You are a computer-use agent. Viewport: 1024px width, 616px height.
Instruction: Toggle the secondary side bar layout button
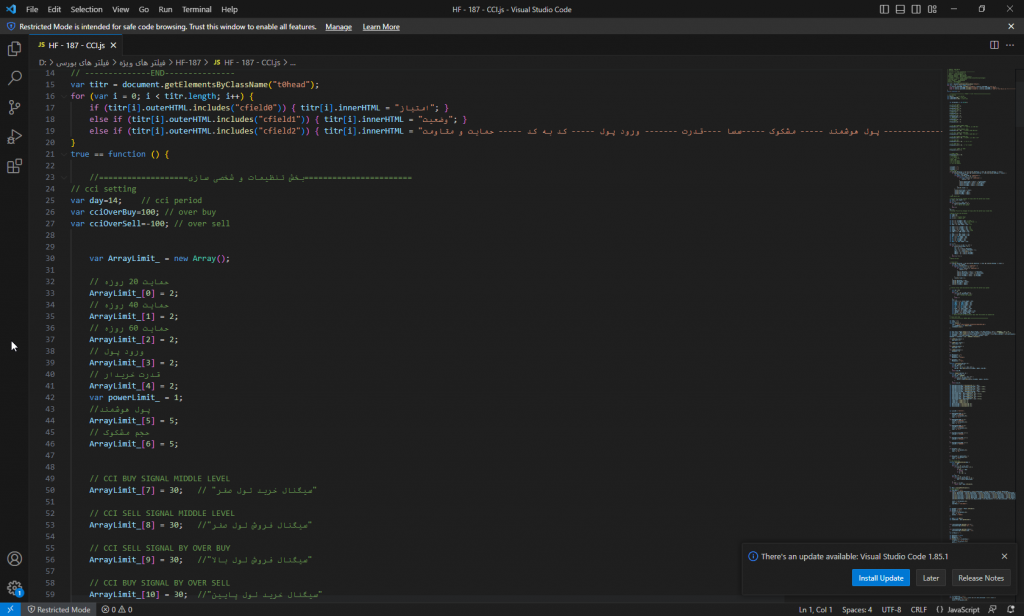918,9
